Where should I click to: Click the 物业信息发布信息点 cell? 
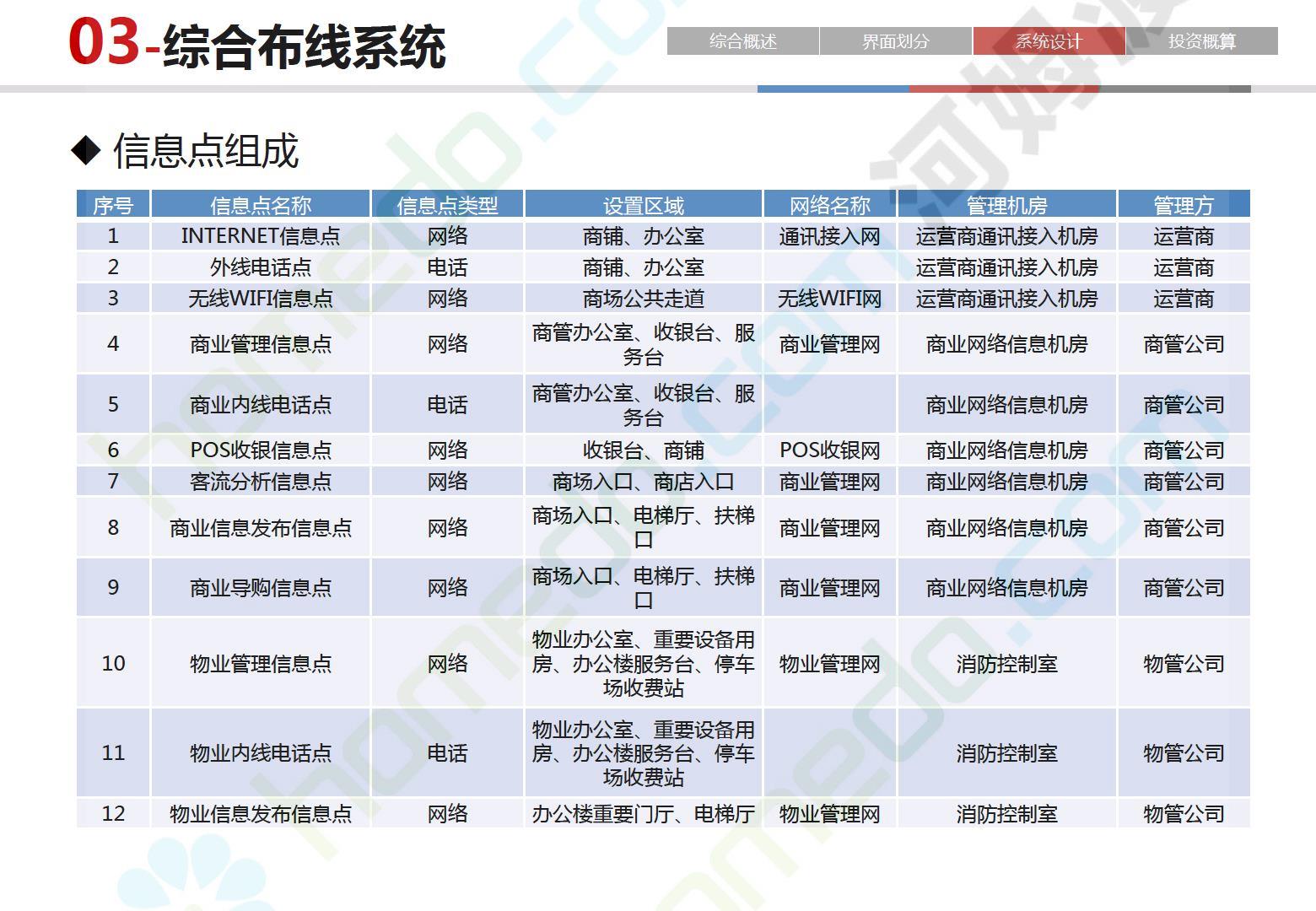(x=261, y=814)
